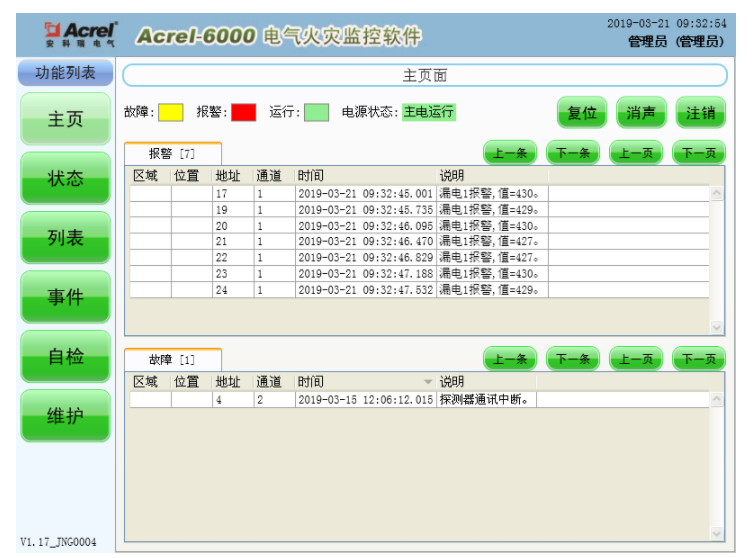Image resolution: width=756 pixels, height=558 pixels.
Task: Open the 事件 events view
Action: click(x=65, y=298)
